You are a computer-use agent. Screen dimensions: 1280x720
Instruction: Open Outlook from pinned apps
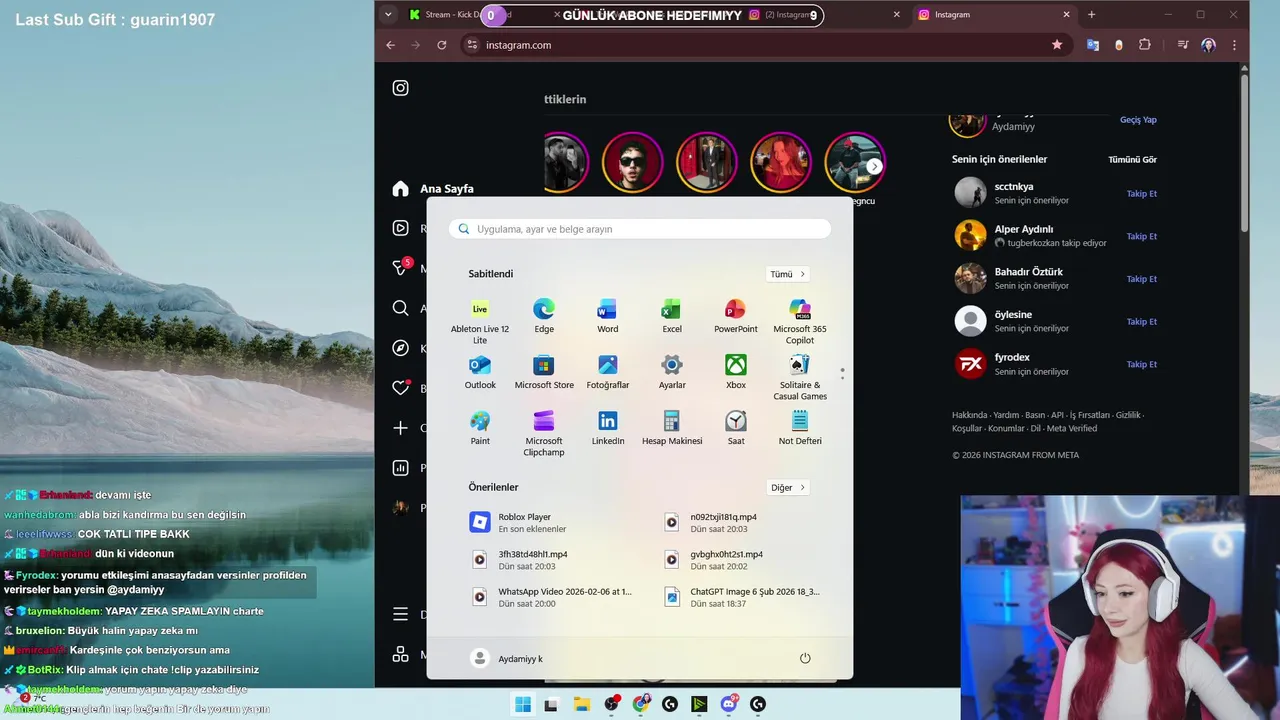[x=480, y=372]
